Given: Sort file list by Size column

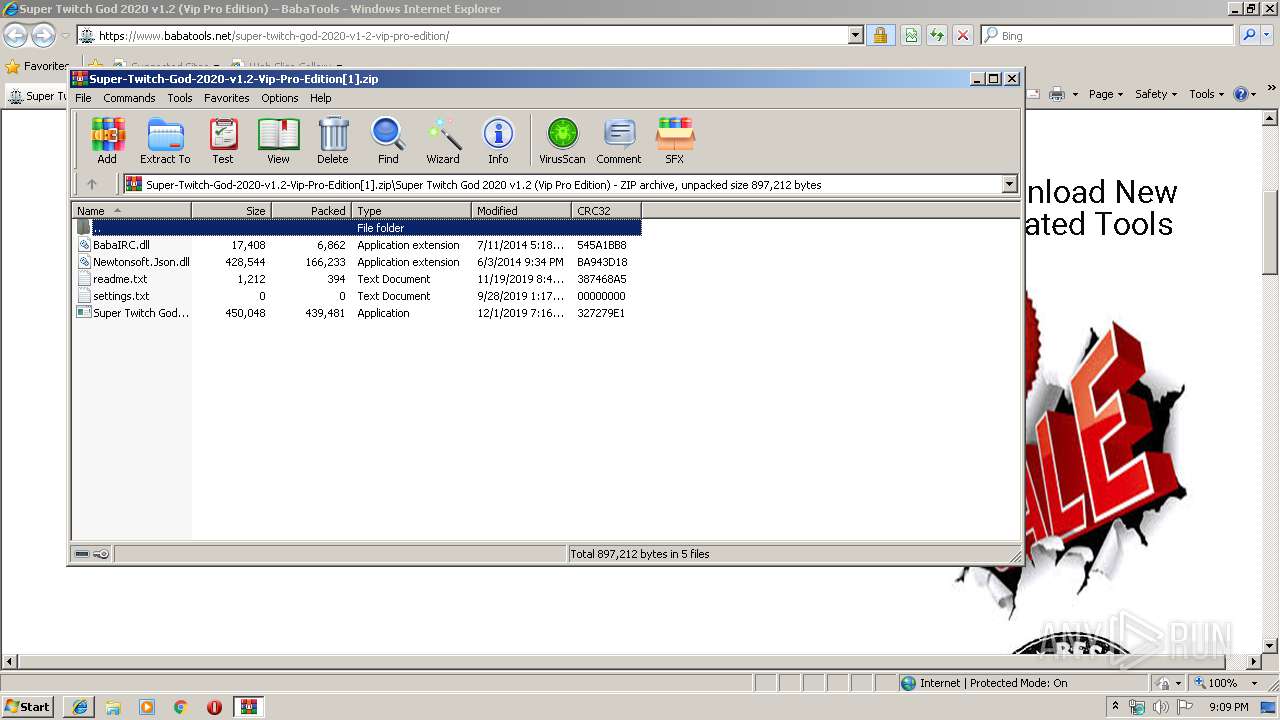Looking at the screenshot, I should [231, 211].
